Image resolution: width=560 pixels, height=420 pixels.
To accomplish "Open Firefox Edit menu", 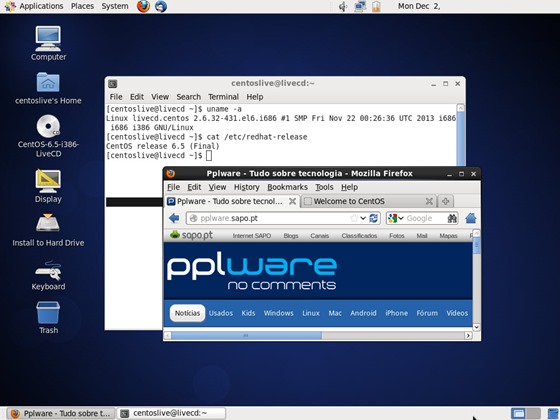I will [194, 187].
